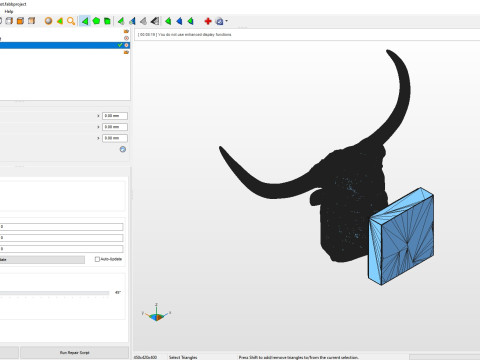480x360 pixels.
Task: Click the topmost wide field containing 0
Action: 61,227
